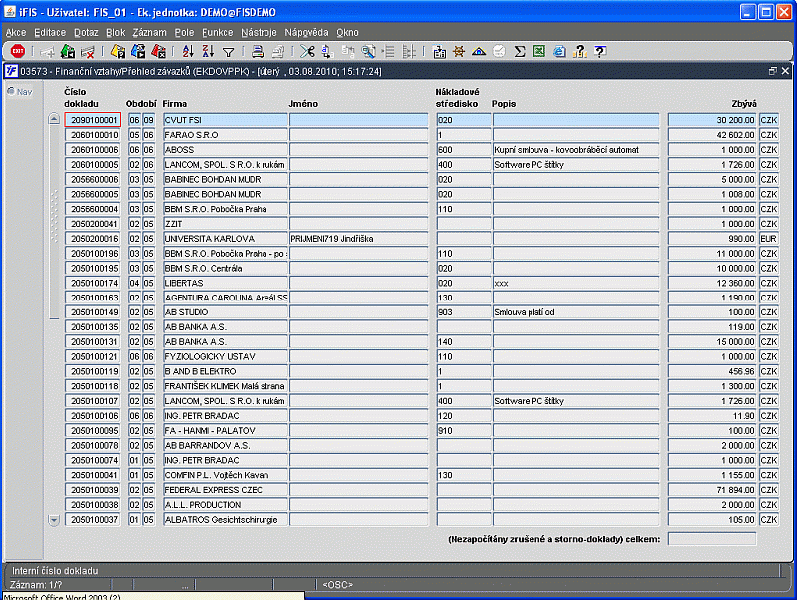Screen dimensions: 797x600
Task: Restore the inner EKDOVPPK window
Action: 773,71
